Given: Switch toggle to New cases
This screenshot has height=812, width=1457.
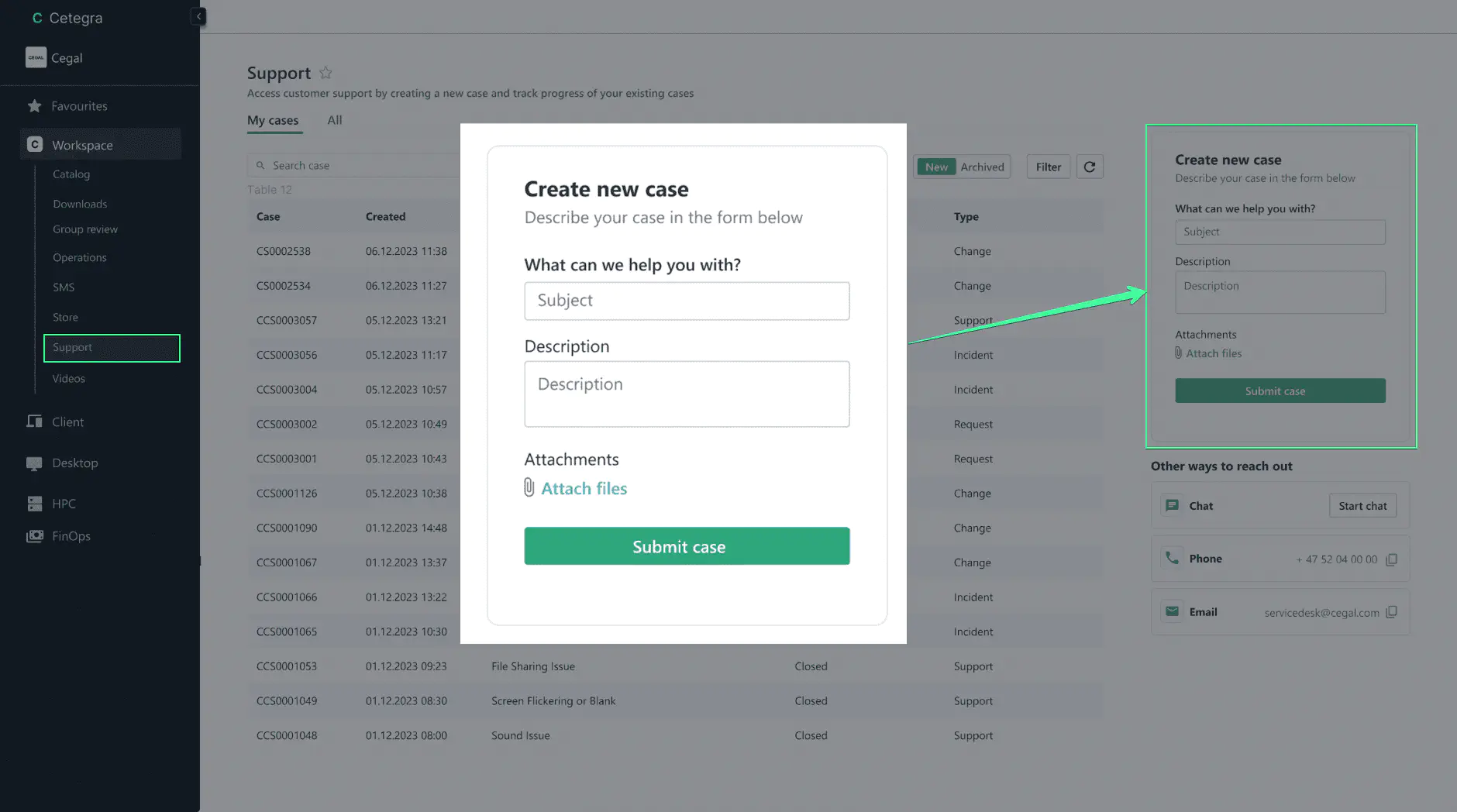Looking at the screenshot, I should click(x=935, y=167).
